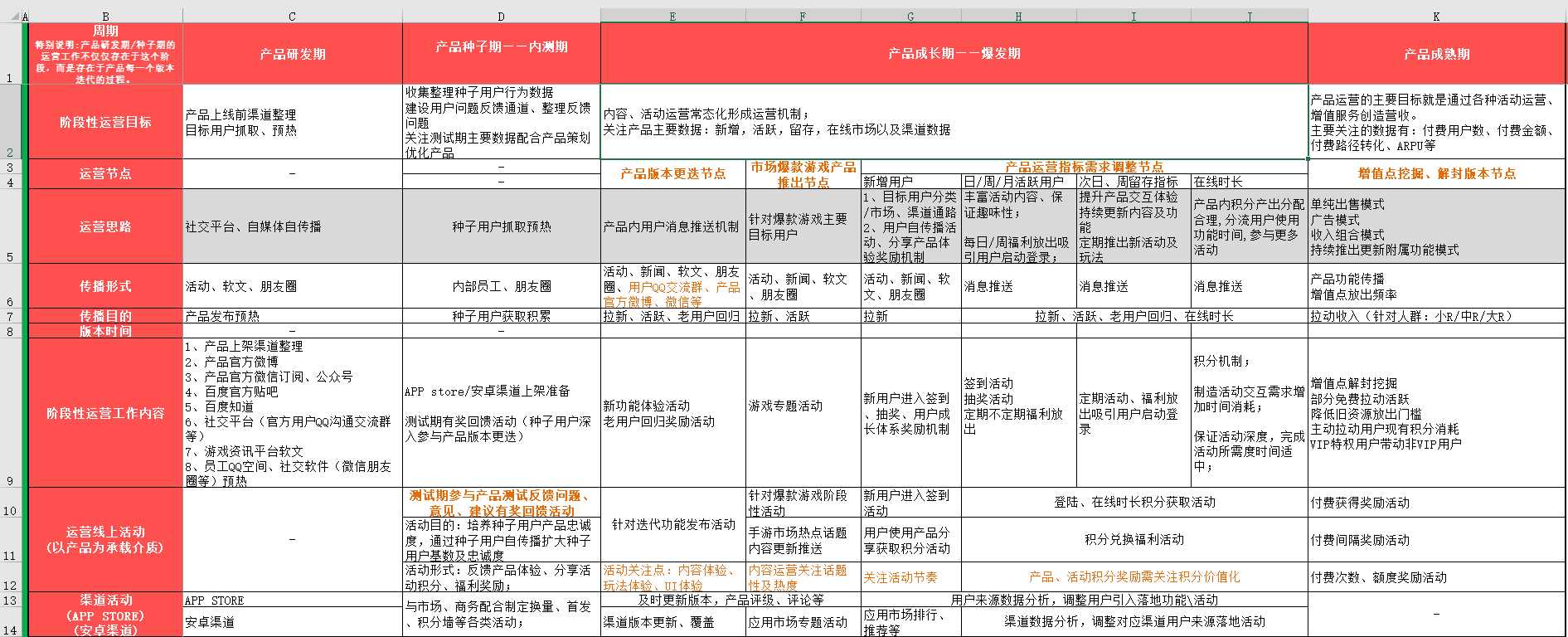
Task: Select the cell starting 增值点解封挖掘
Action: click(x=1436, y=413)
